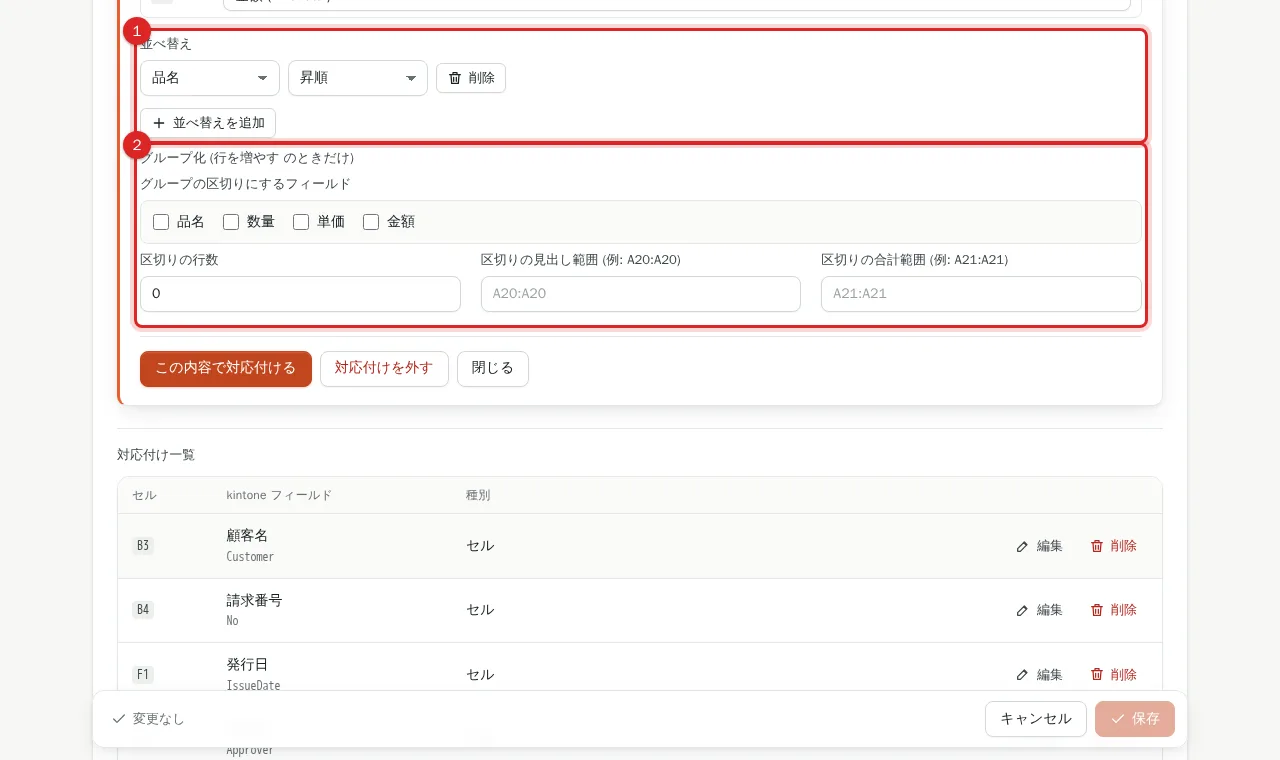
Task: Tick the 品名 grouping checkbox
Action: [x=161, y=222]
